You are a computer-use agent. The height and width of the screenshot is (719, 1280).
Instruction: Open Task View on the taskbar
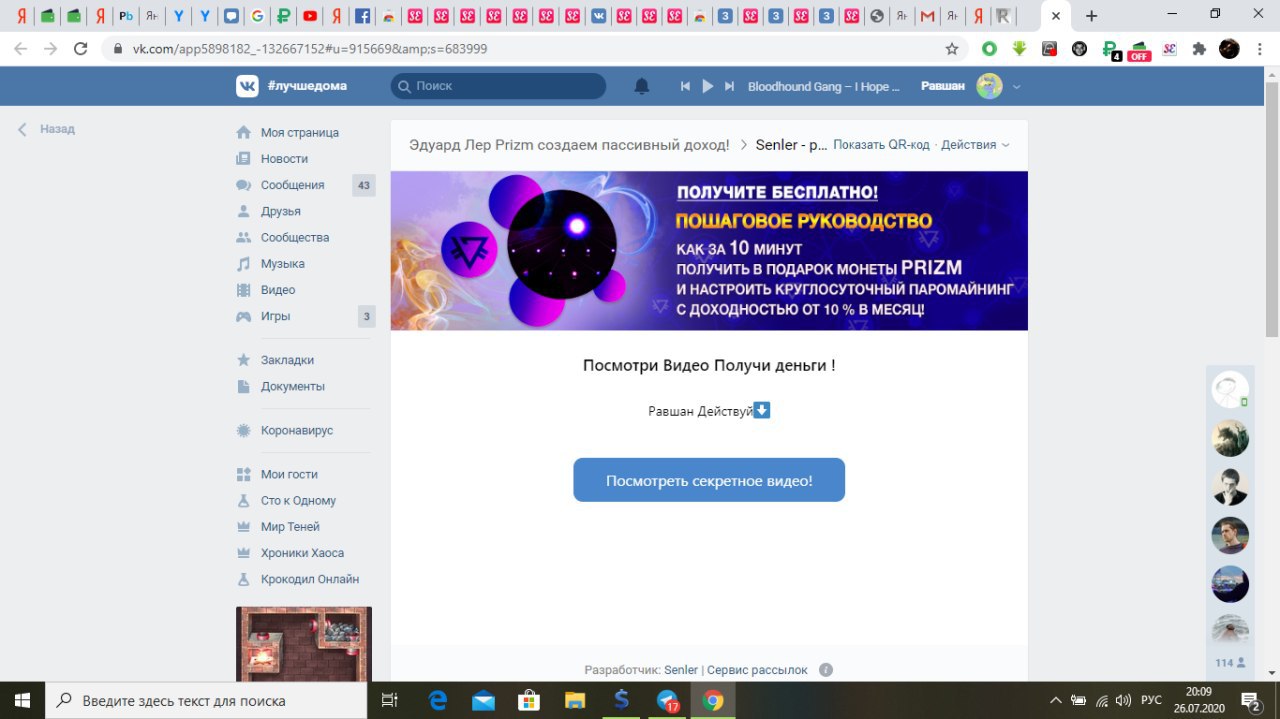391,701
